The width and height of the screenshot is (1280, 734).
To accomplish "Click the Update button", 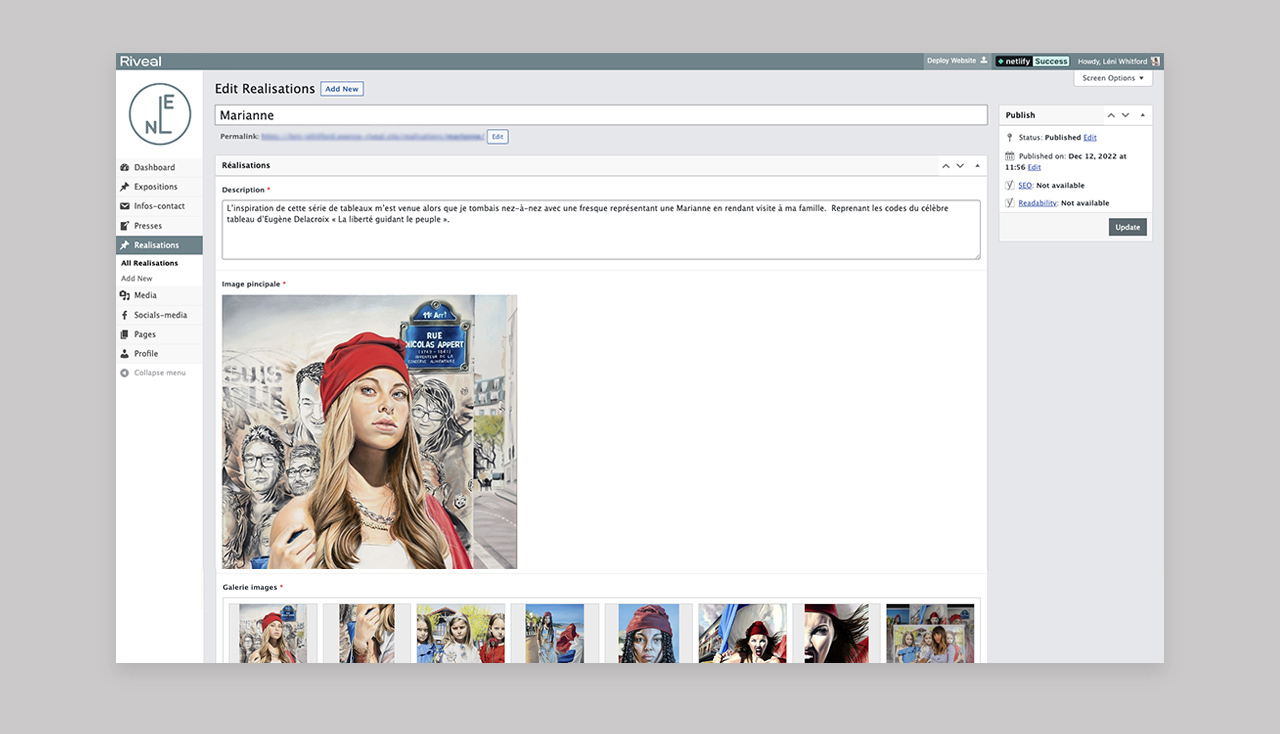I will pos(1127,227).
